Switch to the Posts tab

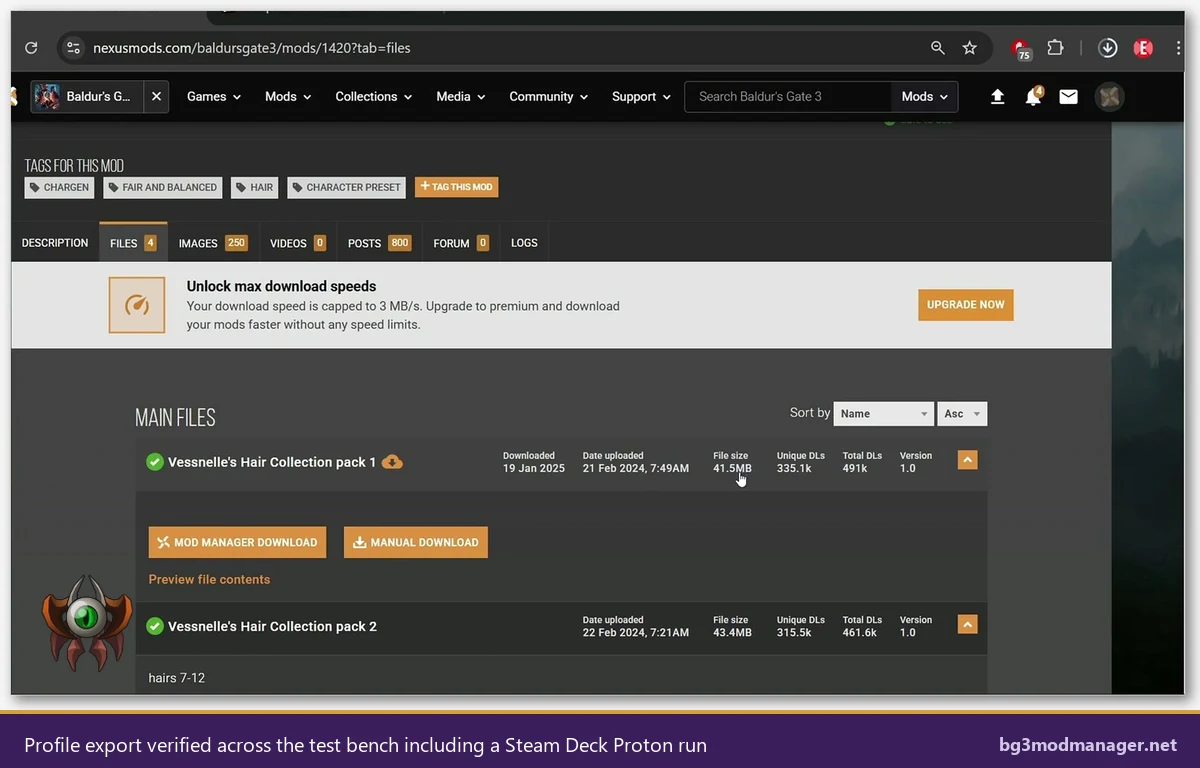[x=379, y=243]
